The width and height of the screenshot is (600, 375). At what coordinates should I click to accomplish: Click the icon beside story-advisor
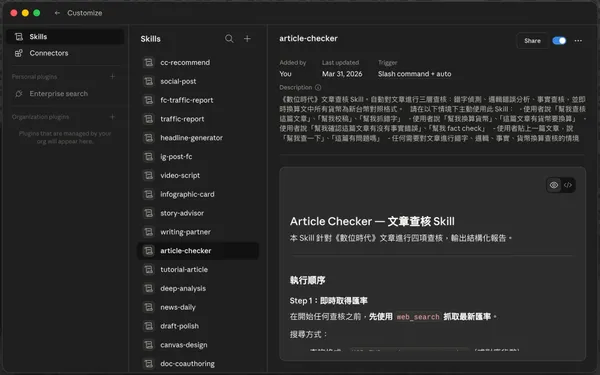click(148, 213)
